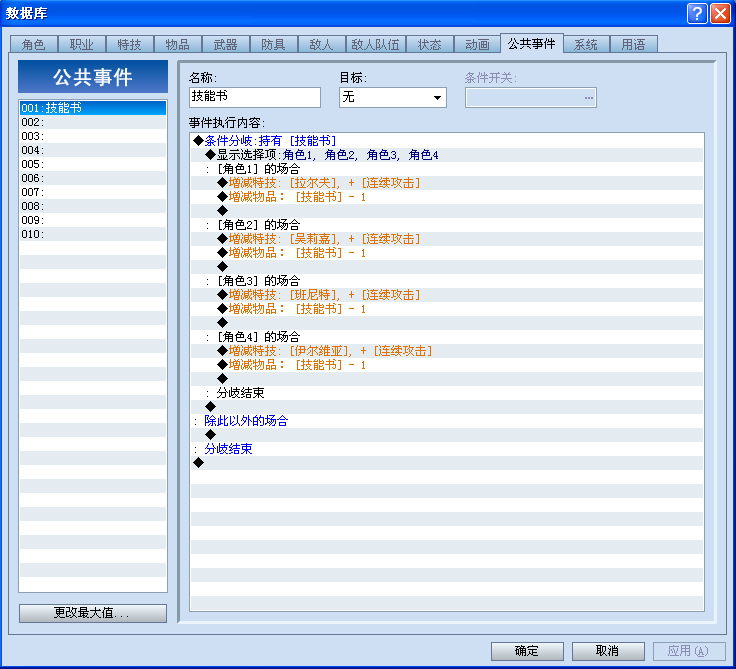Select the [角色3] 的场合 line
Viewport: 736px width, 669px height.
[x=447, y=281]
